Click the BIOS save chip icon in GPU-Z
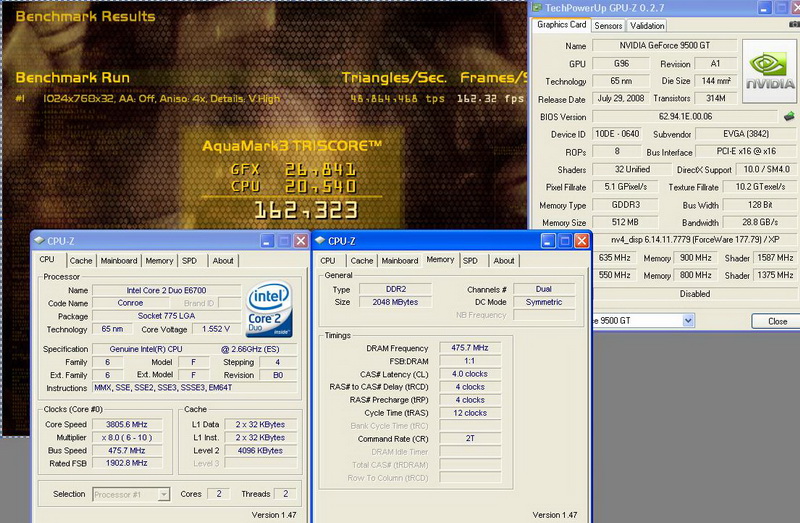This screenshot has width=800, height=523. (789, 116)
